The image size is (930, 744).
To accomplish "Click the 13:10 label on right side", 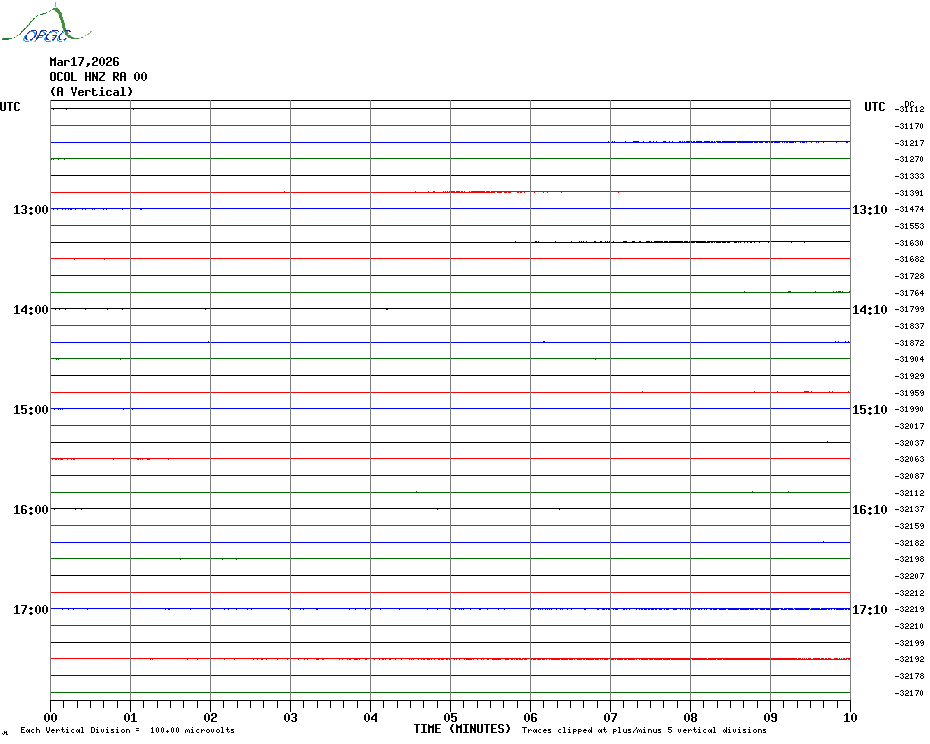I will (x=869, y=210).
